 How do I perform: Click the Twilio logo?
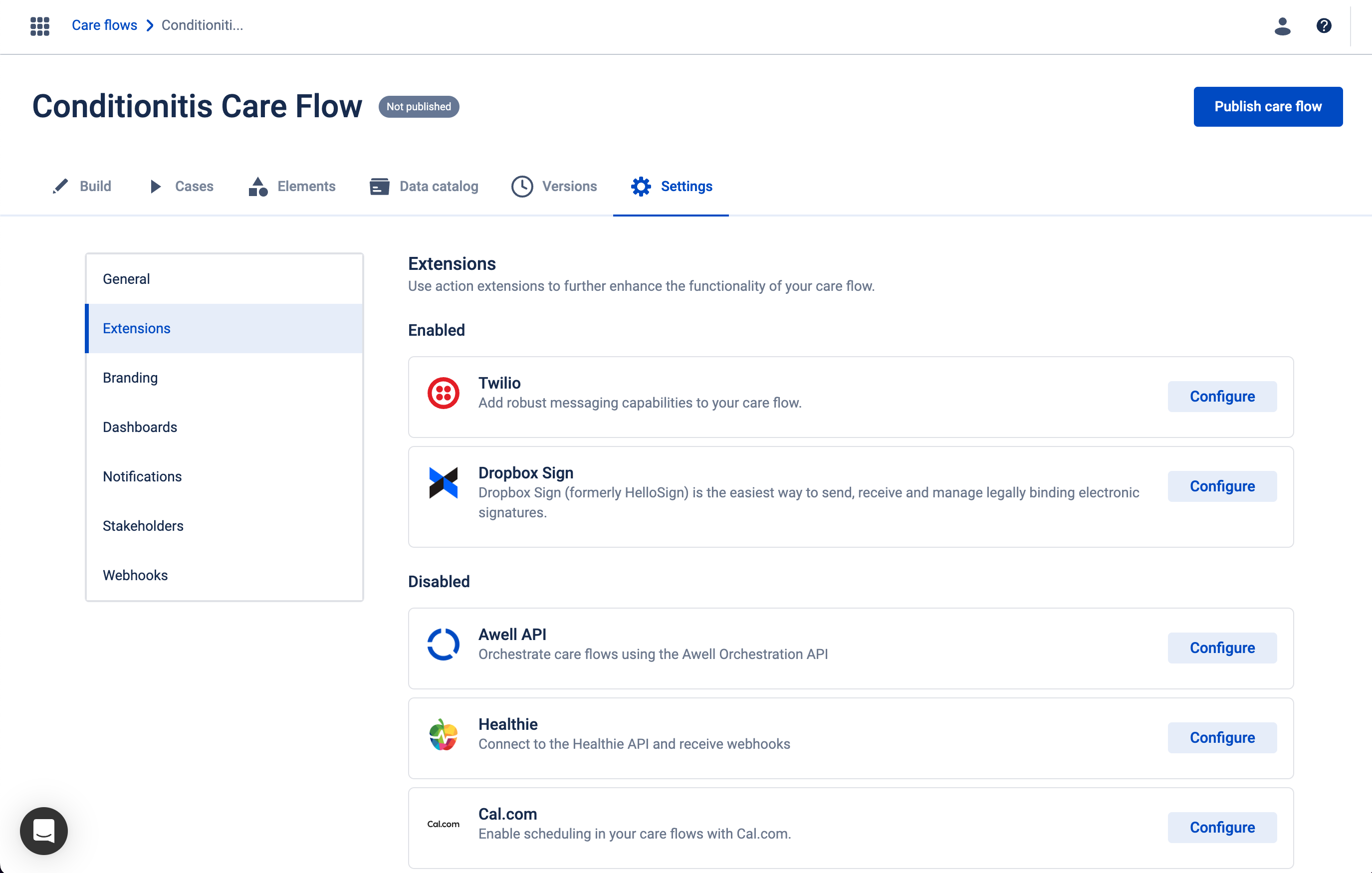(x=443, y=393)
